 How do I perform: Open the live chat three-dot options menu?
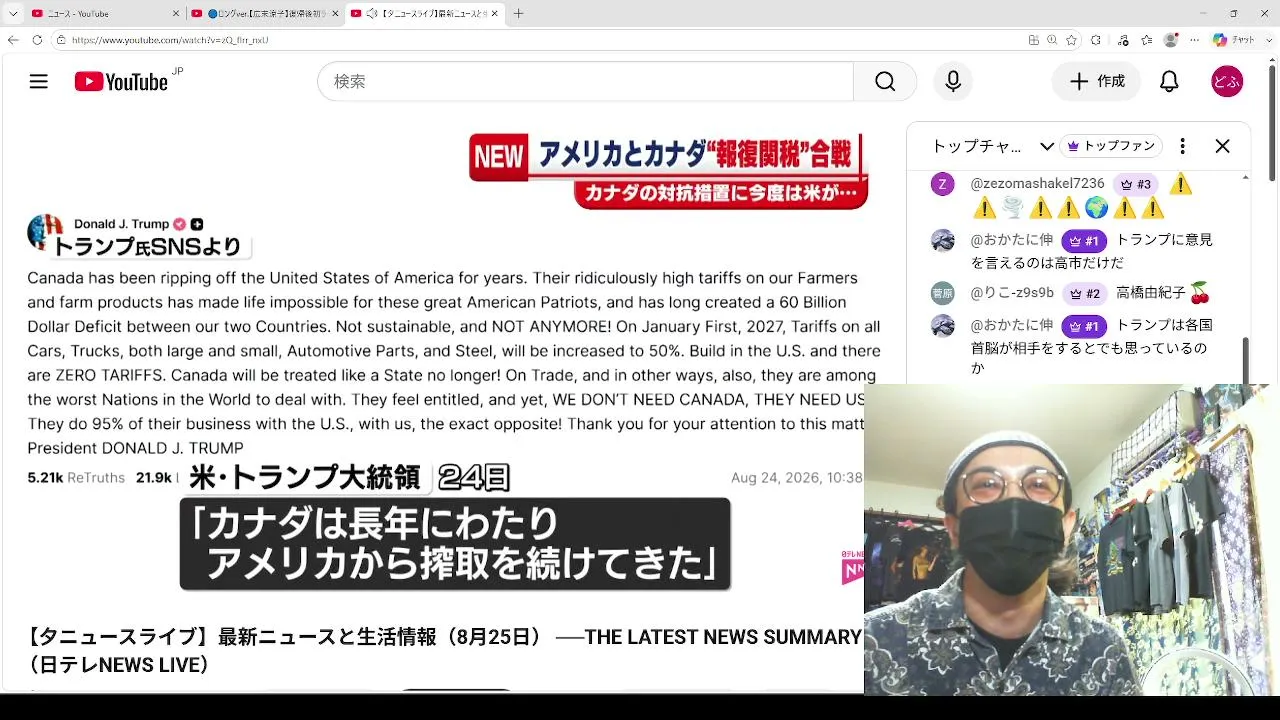(1182, 146)
